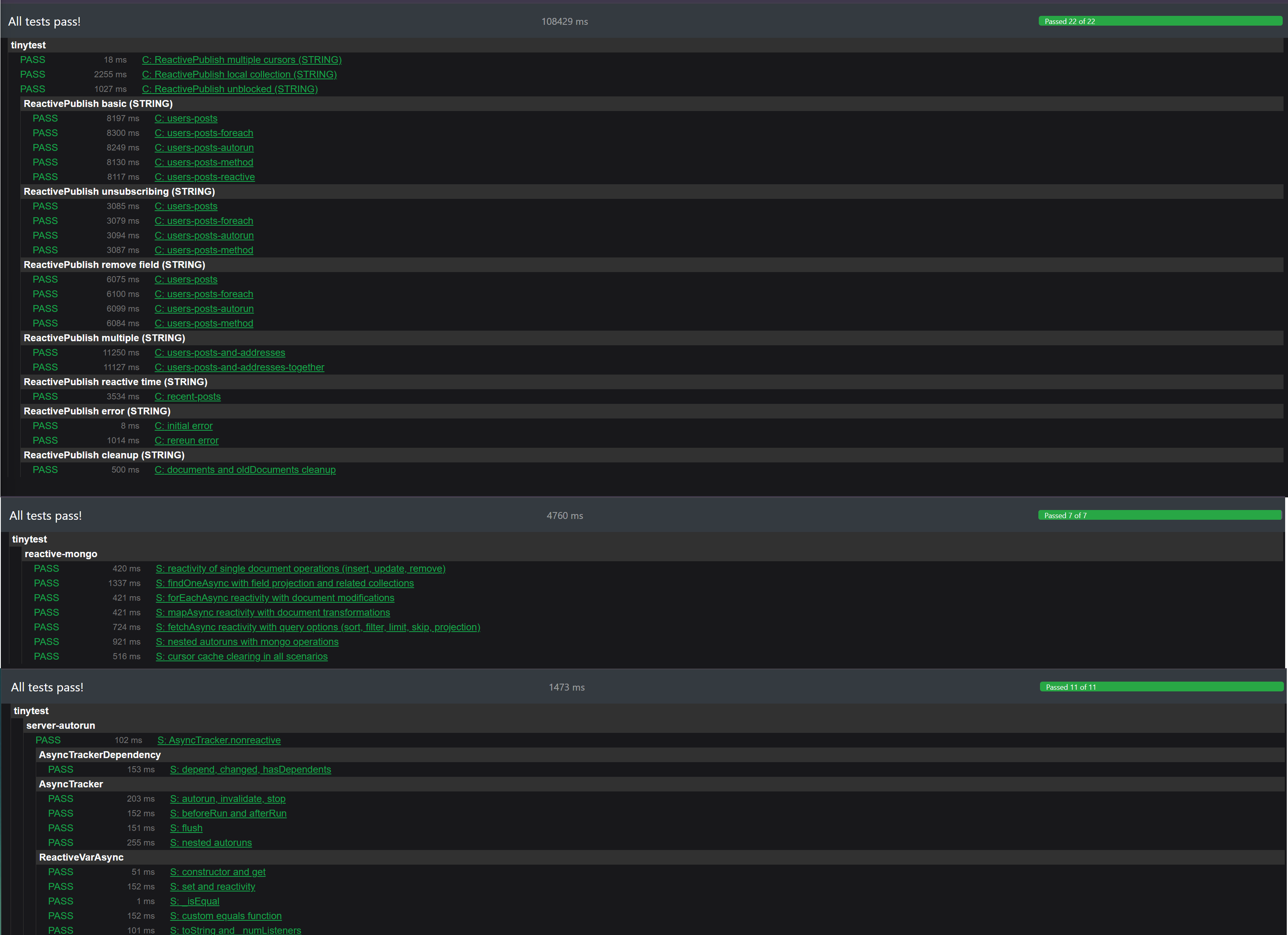Screen dimensions: 1288x935
Task: Open 'S: depend, changed, hasDependents' test
Action: tap(250, 769)
